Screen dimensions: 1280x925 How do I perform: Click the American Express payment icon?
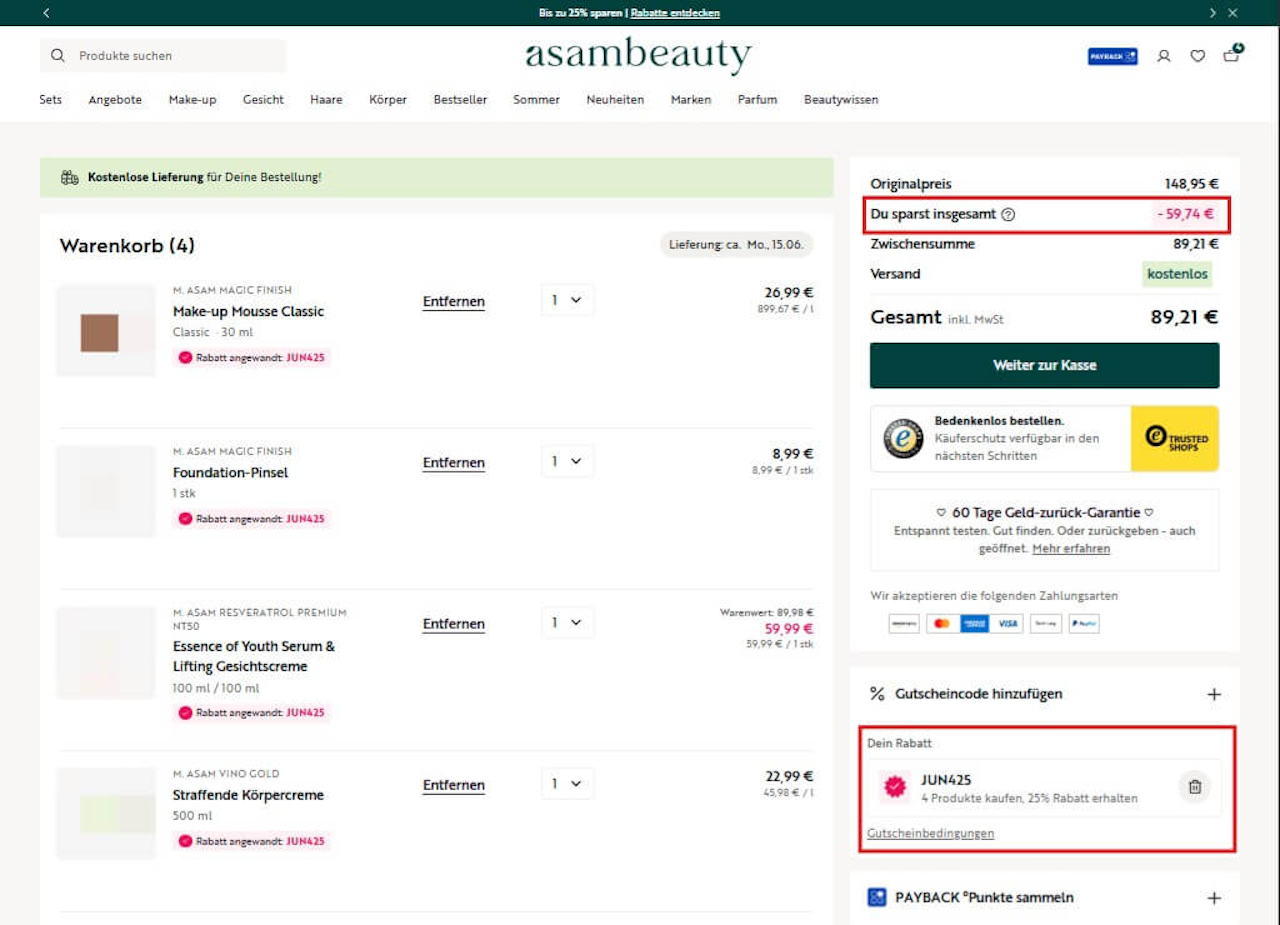click(x=974, y=624)
